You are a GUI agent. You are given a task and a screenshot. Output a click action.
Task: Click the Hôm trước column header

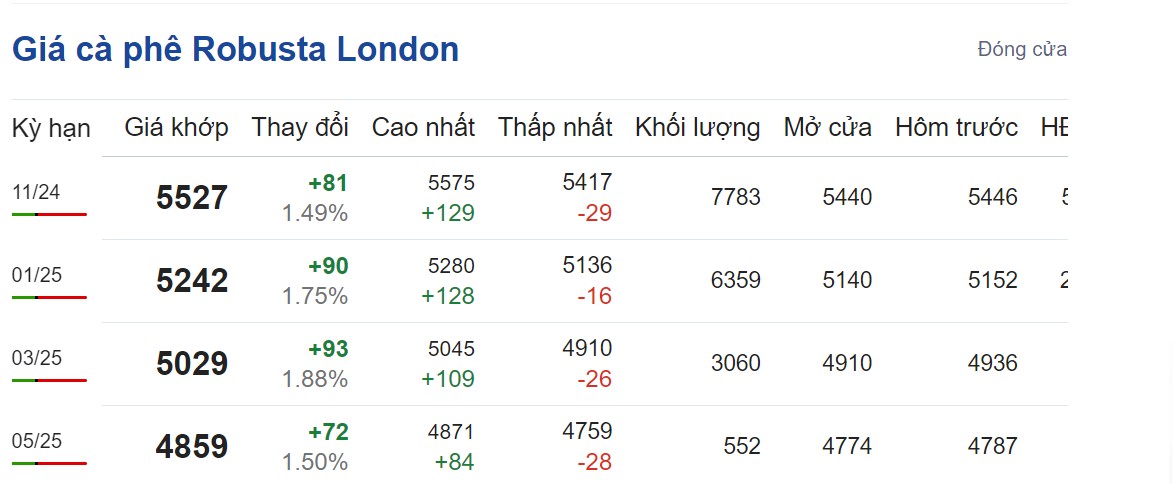coord(956,127)
